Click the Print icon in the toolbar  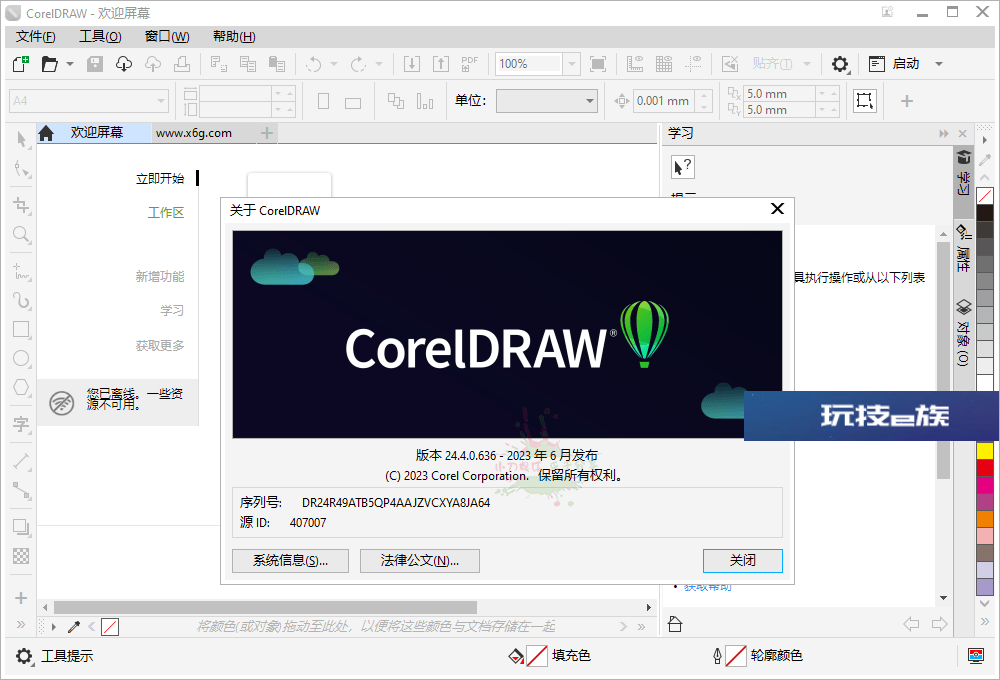[x=182, y=64]
